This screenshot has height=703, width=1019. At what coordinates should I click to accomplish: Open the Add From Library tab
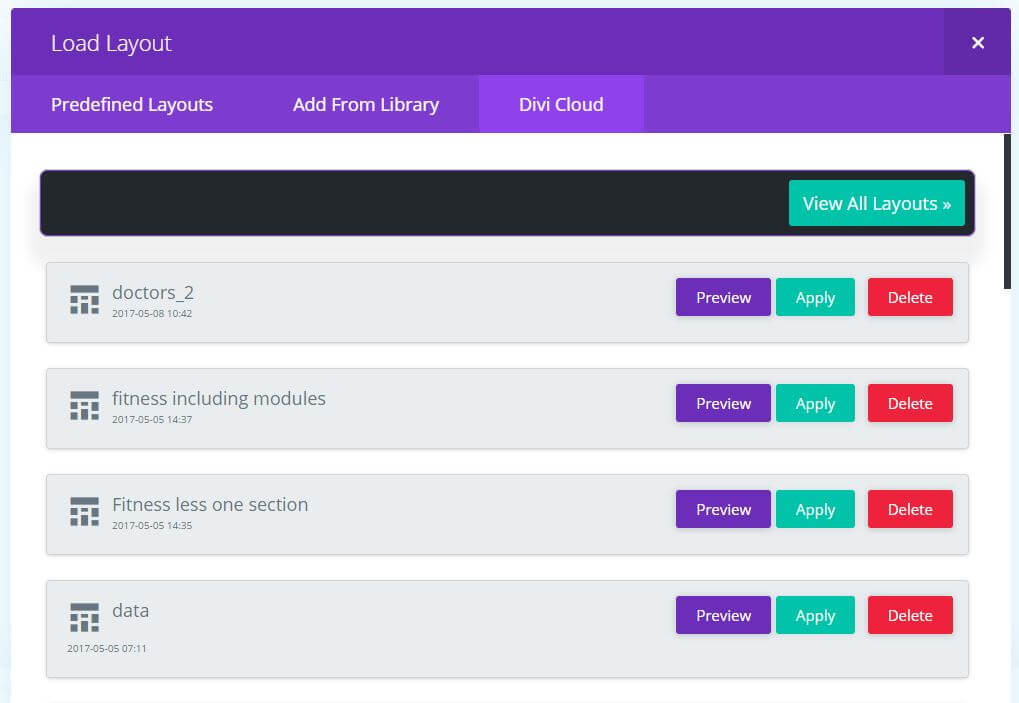tap(366, 104)
